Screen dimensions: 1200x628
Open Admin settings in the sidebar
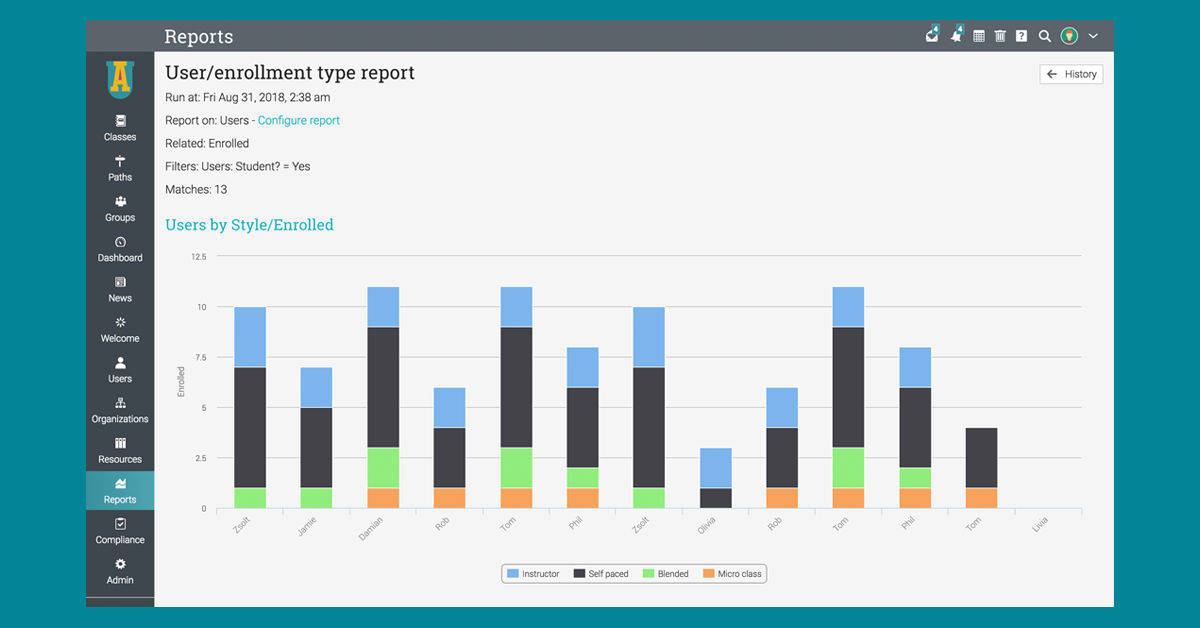120,570
